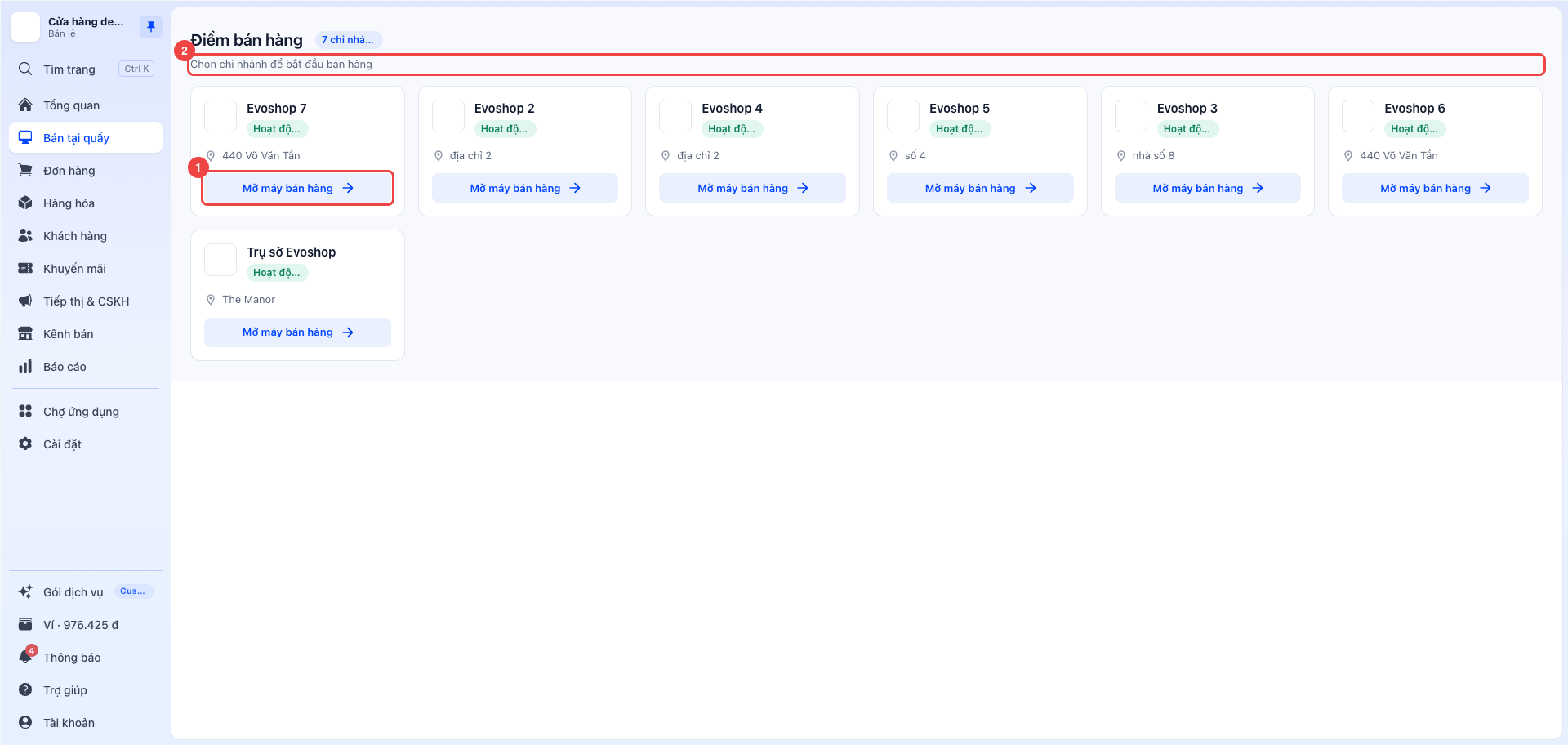Click the Evoshop 7 store thumbnail
Image resolution: width=1568 pixels, height=745 pixels.
click(220, 116)
